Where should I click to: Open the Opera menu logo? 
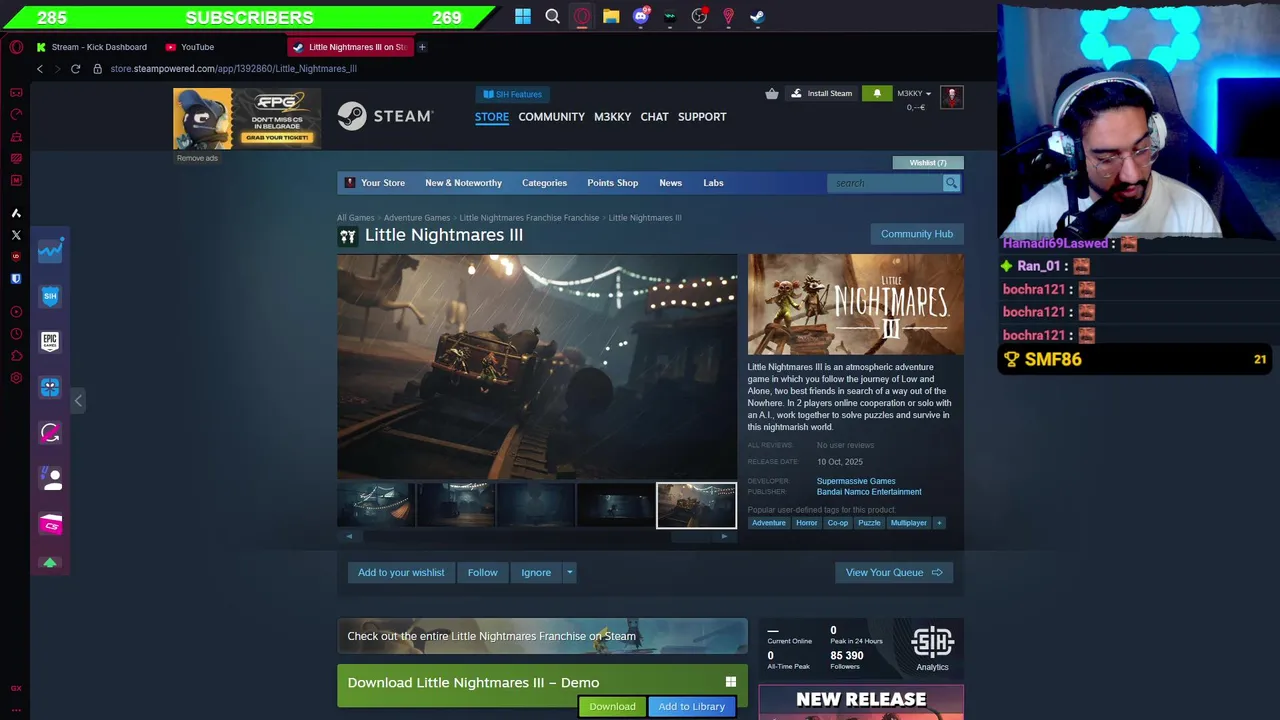16,47
